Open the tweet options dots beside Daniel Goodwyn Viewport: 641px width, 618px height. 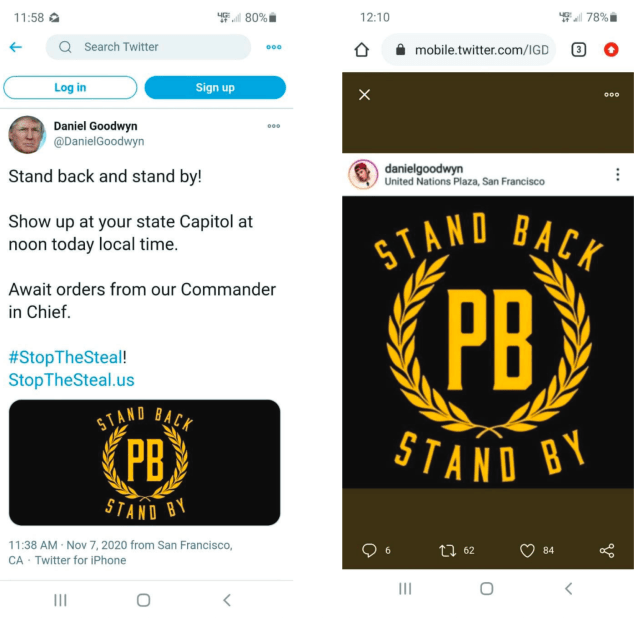[x=273, y=126]
